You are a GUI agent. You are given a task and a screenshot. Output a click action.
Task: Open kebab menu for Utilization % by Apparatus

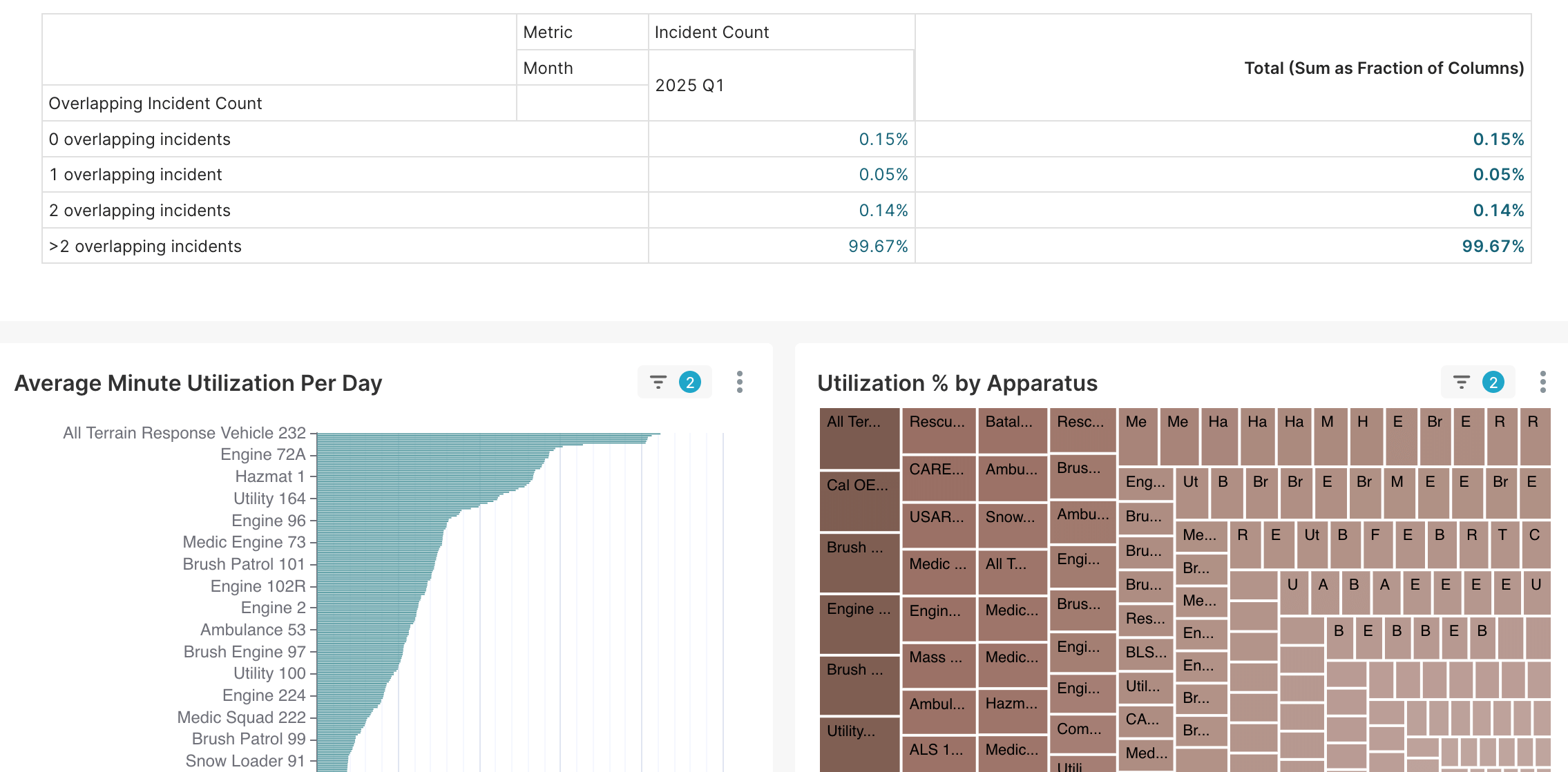(1542, 382)
